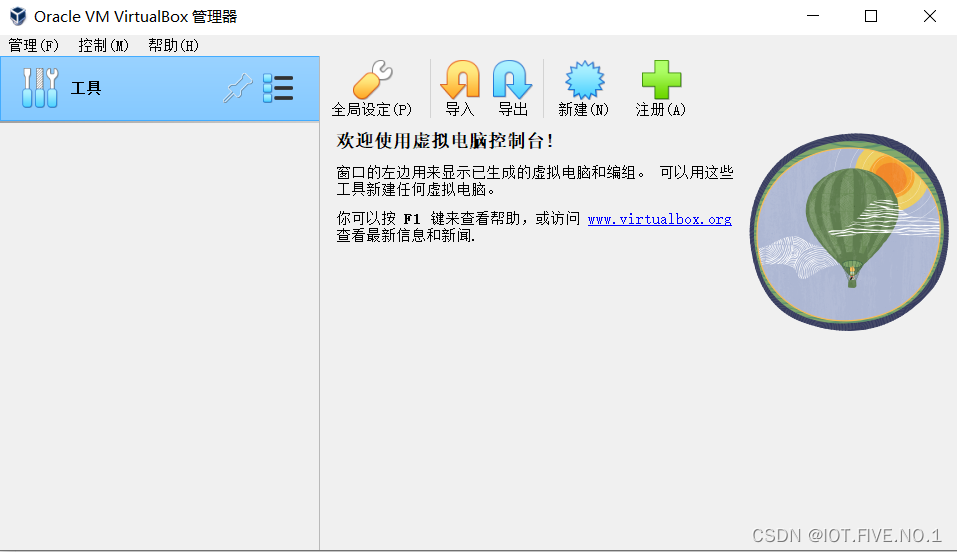Screen dimensions: 957x552
Task: Open the 帮助(H) menu
Action: click(173, 46)
